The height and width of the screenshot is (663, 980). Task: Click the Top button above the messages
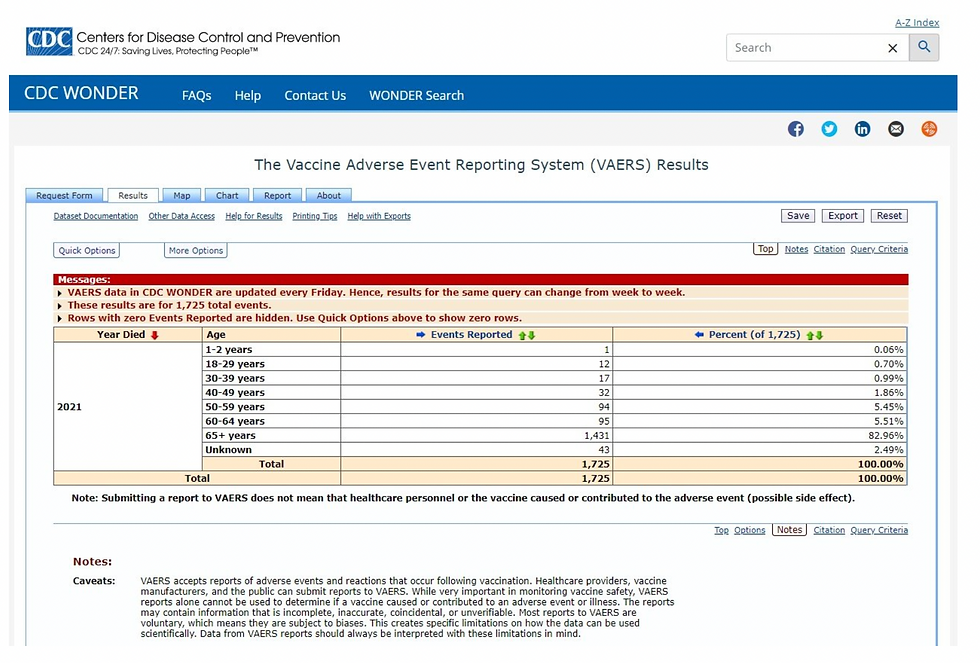click(x=766, y=249)
